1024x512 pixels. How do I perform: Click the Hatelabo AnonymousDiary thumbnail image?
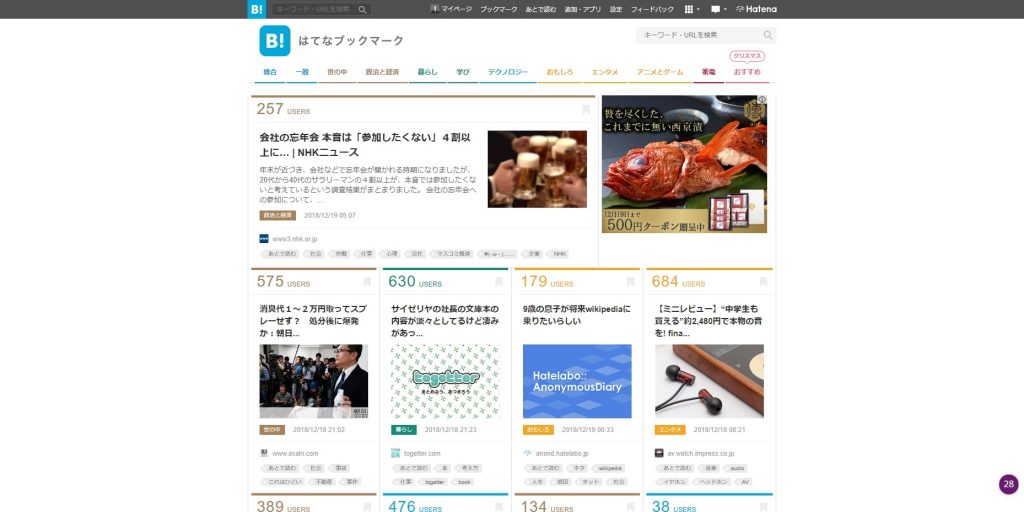pos(577,381)
